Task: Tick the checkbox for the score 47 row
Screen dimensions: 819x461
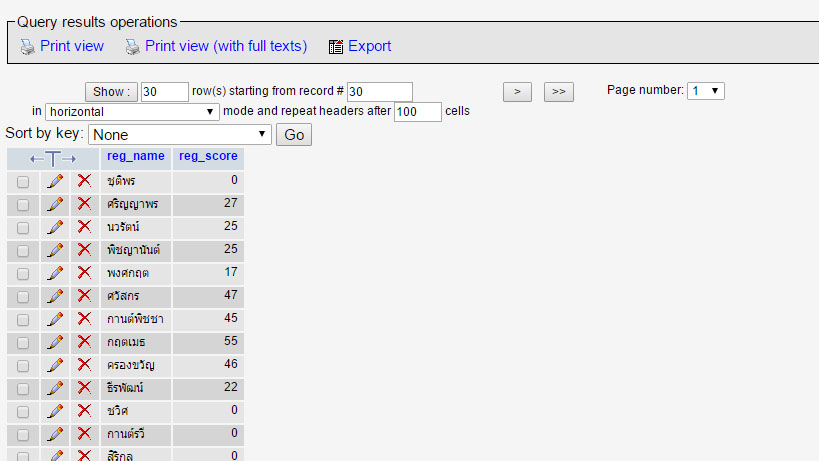Action: click(23, 297)
